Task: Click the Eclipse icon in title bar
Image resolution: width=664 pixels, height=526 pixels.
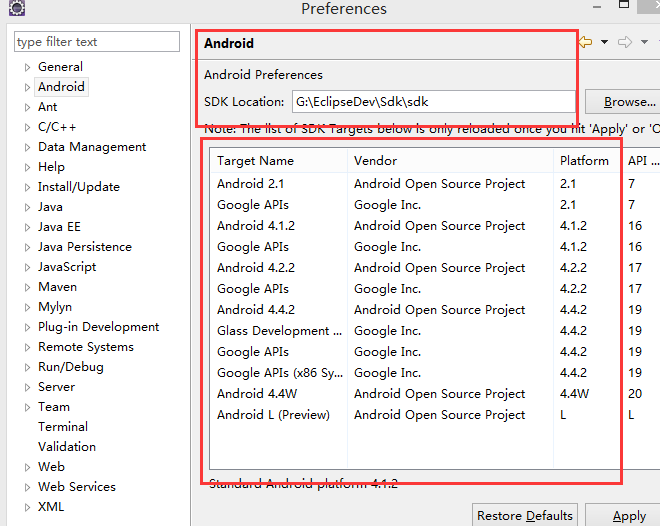Action: tap(16, 9)
